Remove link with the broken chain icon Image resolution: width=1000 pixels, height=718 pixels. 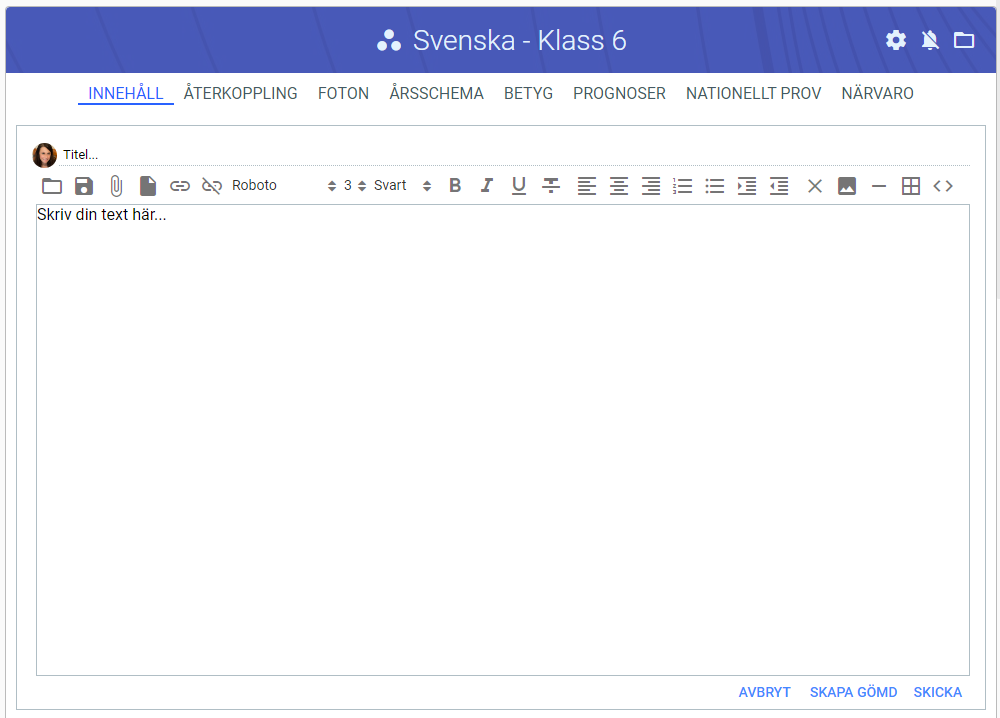click(x=212, y=186)
